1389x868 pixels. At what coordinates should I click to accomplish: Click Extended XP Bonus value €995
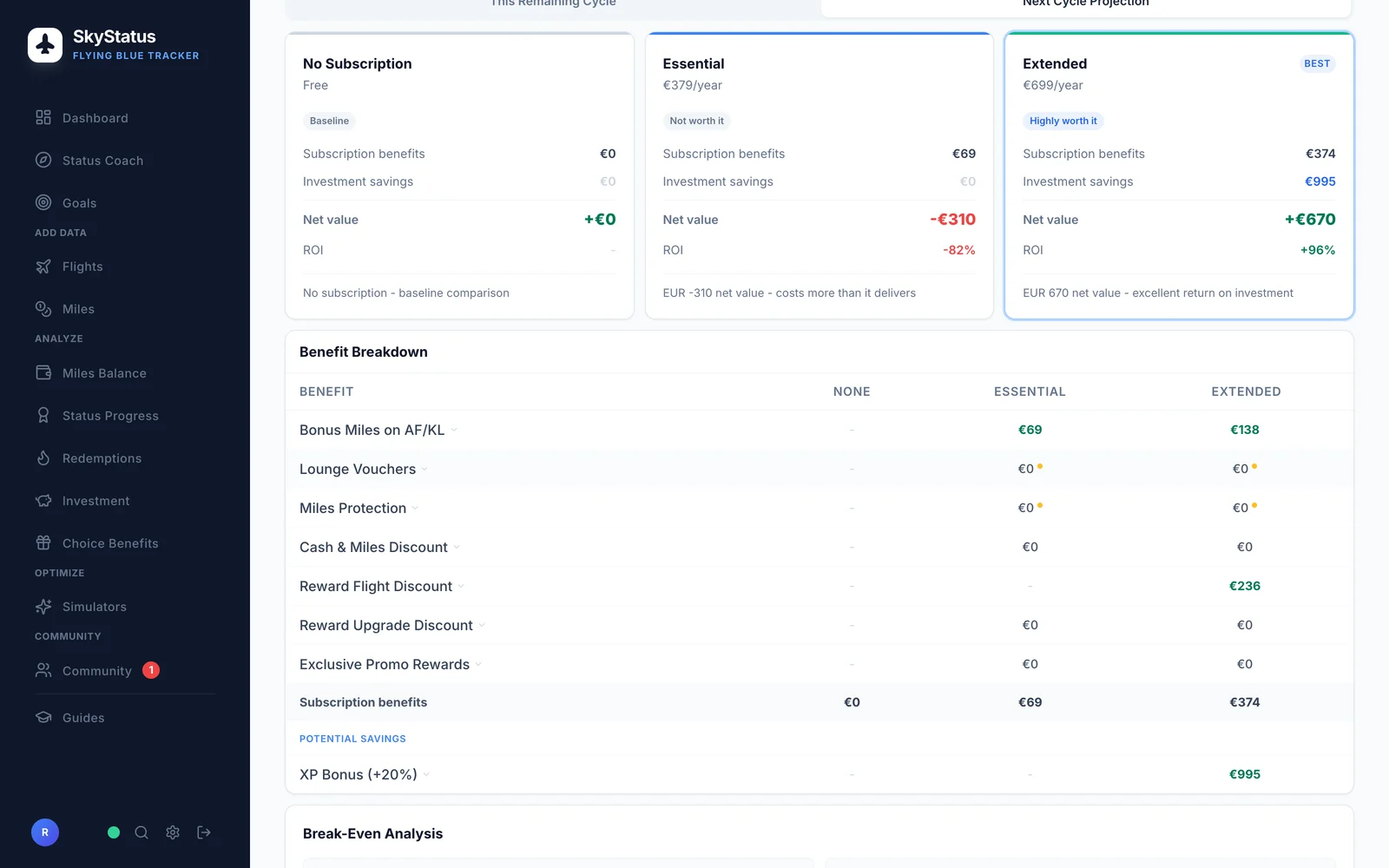click(1244, 774)
